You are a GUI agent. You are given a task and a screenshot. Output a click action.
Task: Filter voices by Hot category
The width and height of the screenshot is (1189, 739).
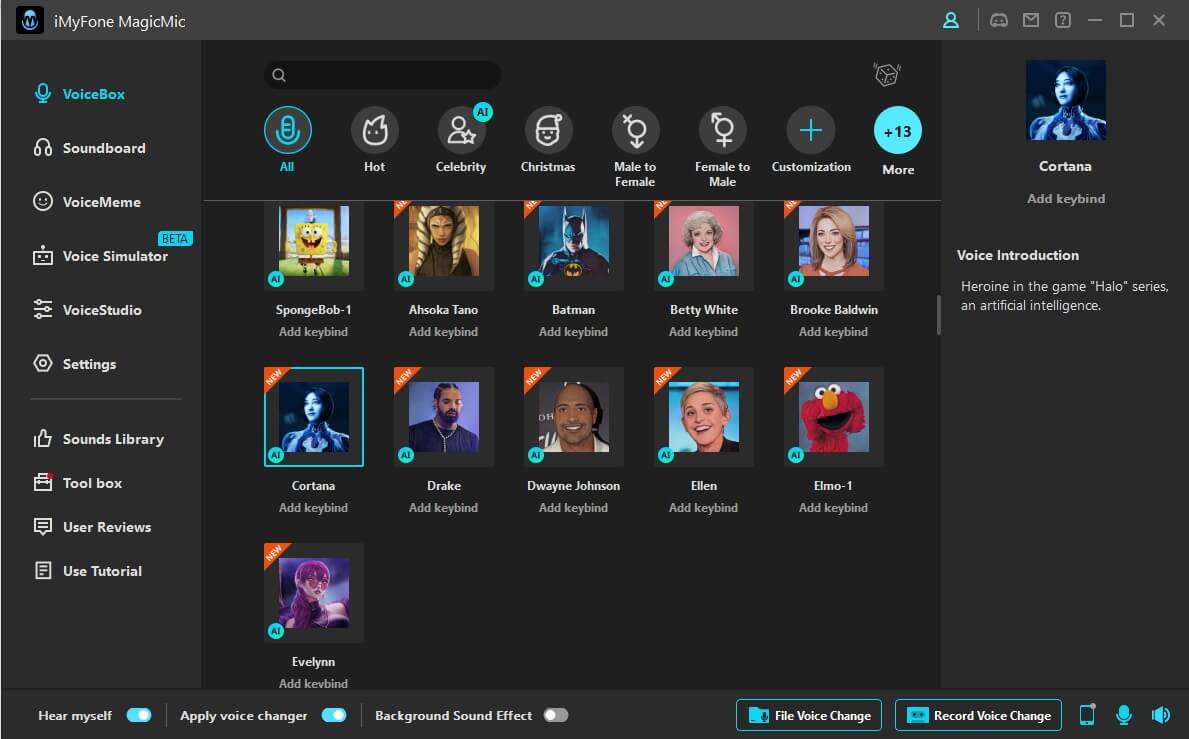[375, 130]
